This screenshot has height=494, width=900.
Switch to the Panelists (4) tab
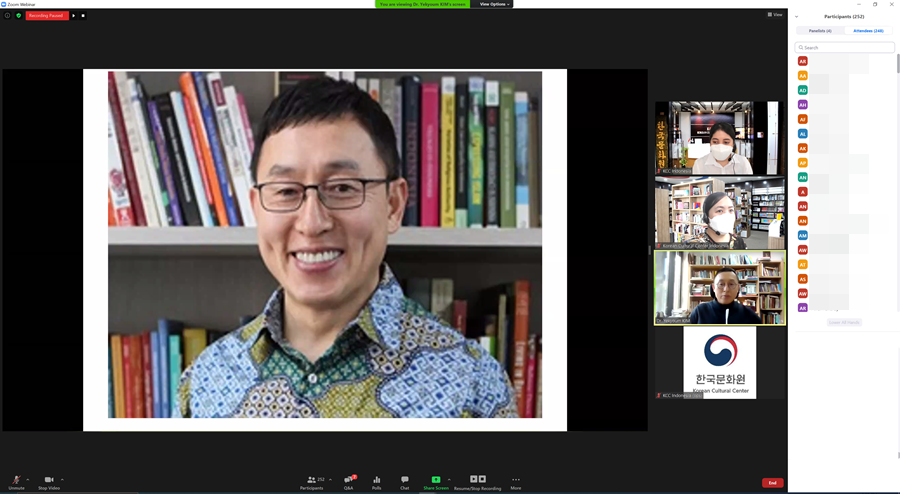(x=820, y=31)
